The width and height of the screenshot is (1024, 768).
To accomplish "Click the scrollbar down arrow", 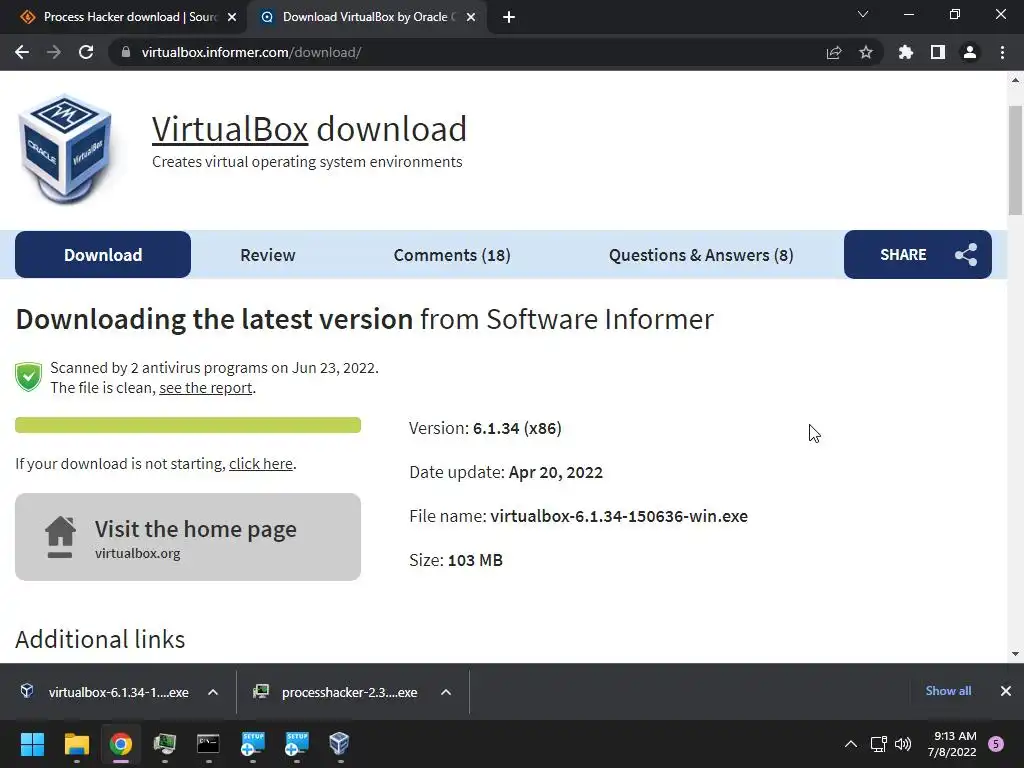I will (1015, 654).
